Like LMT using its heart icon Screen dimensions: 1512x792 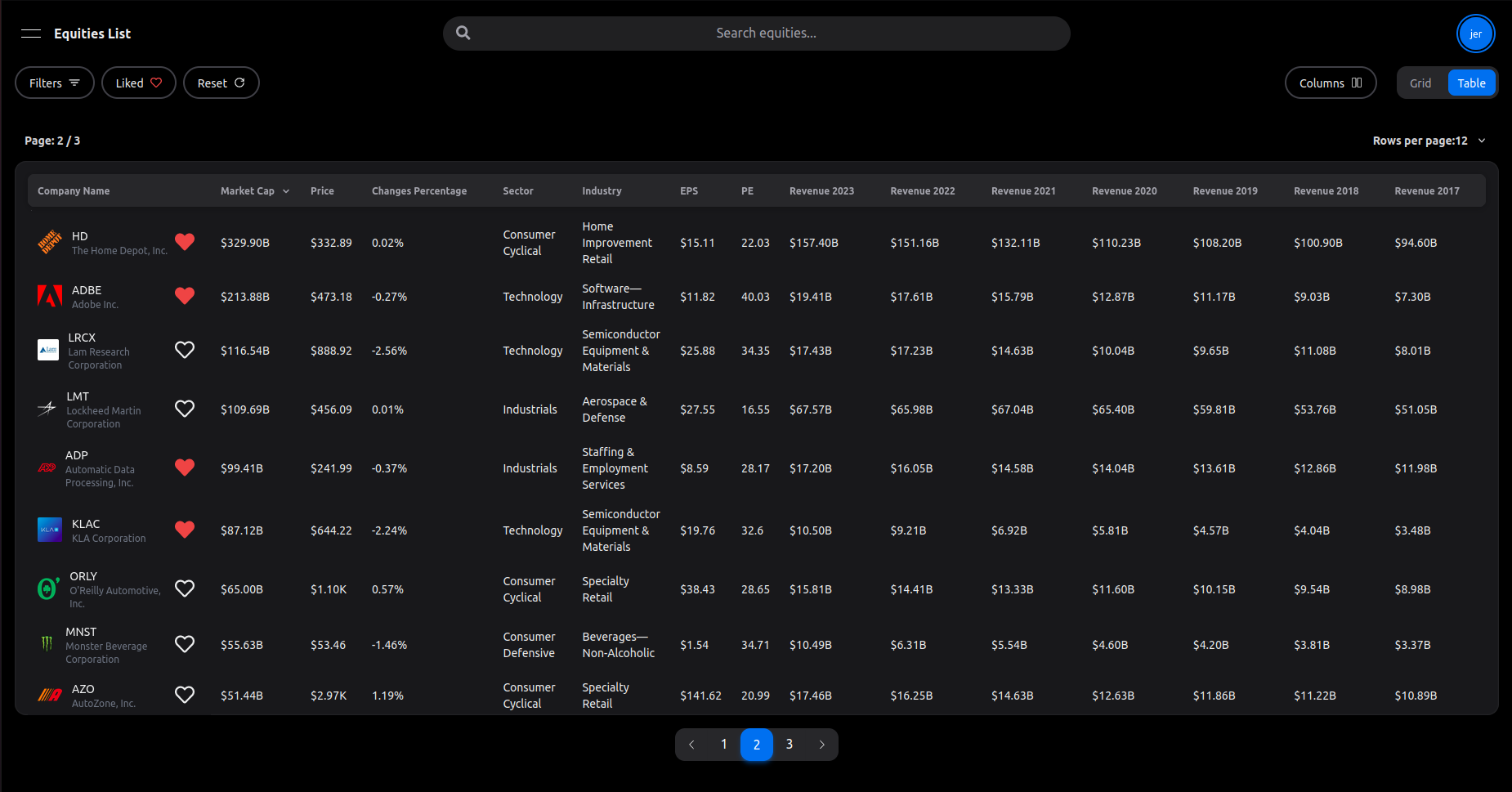tap(185, 409)
